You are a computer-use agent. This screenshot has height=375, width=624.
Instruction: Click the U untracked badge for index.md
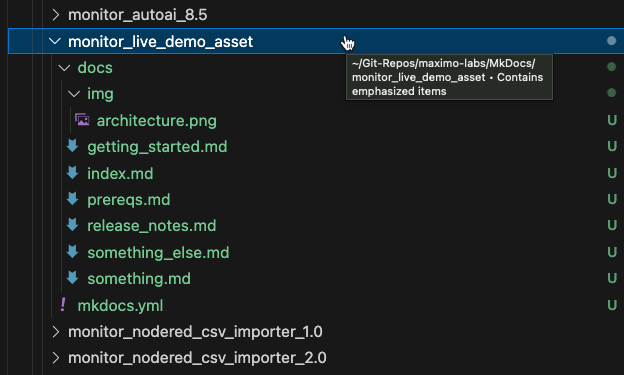(x=612, y=173)
